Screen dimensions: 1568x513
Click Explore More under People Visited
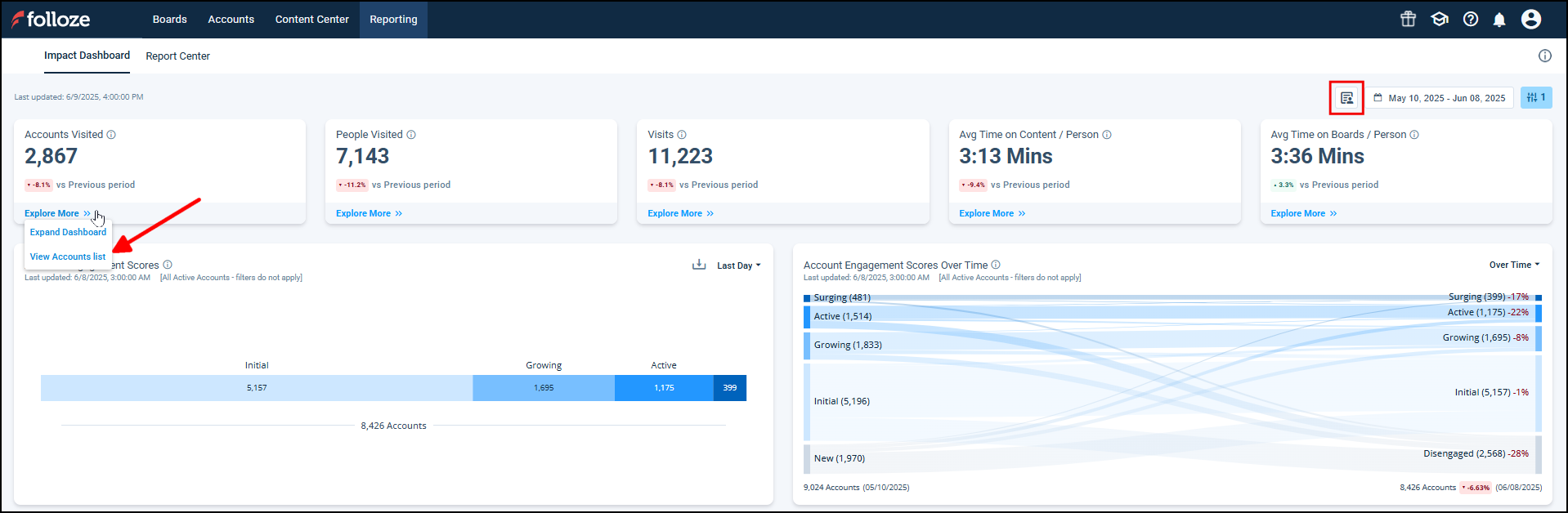(x=369, y=213)
